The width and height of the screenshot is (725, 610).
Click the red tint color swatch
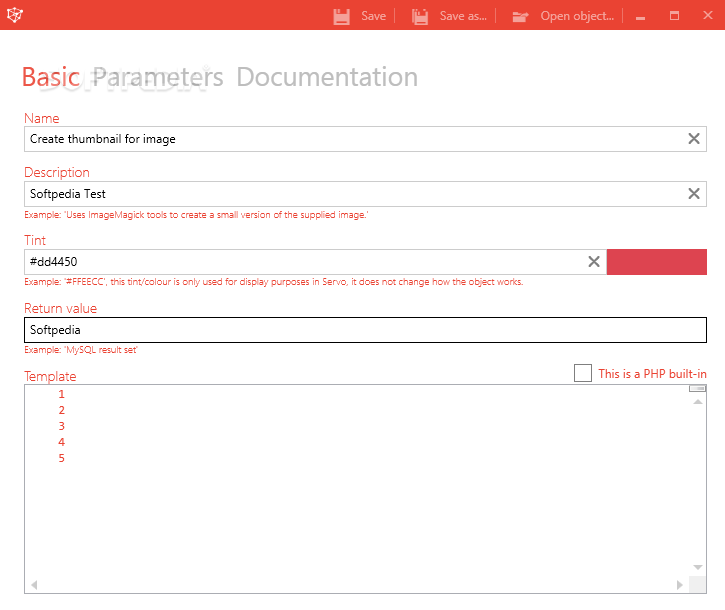click(657, 262)
